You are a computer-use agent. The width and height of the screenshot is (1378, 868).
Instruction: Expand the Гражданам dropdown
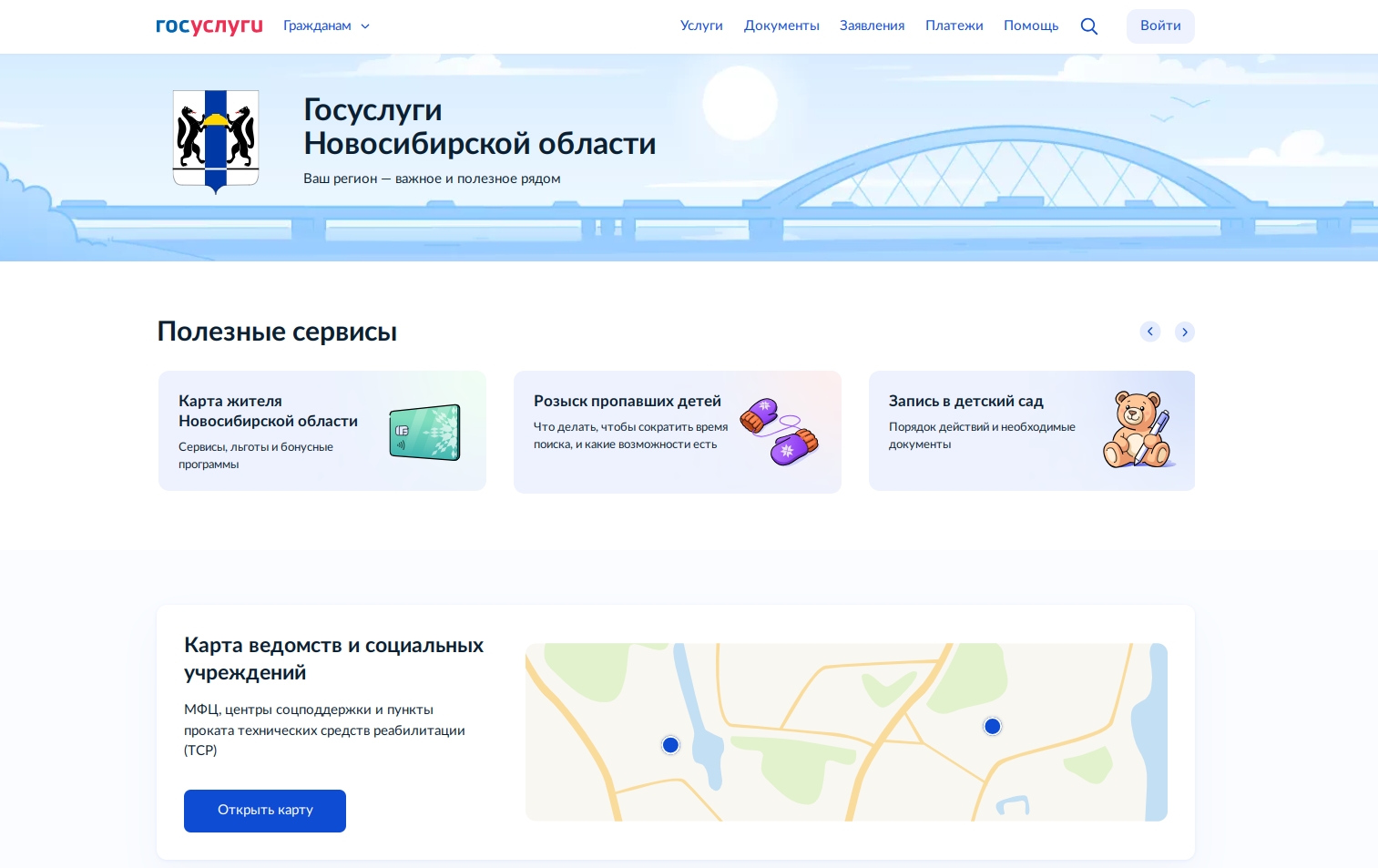(326, 26)
